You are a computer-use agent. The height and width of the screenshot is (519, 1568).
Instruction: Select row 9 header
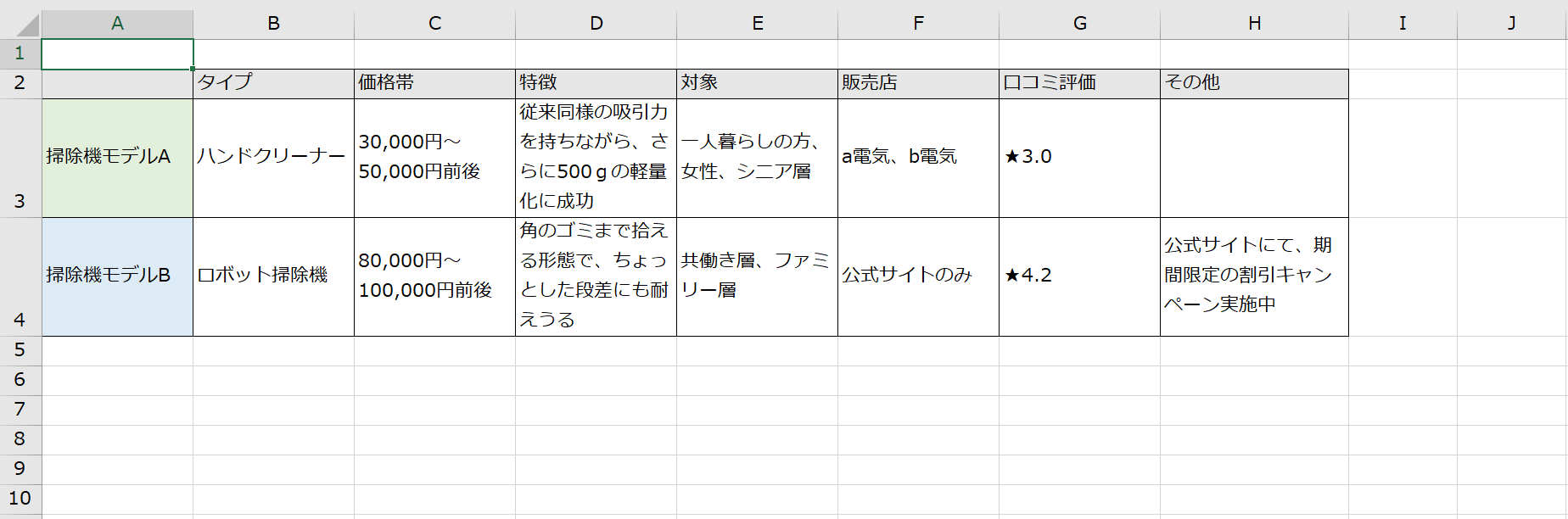[20, 470]
